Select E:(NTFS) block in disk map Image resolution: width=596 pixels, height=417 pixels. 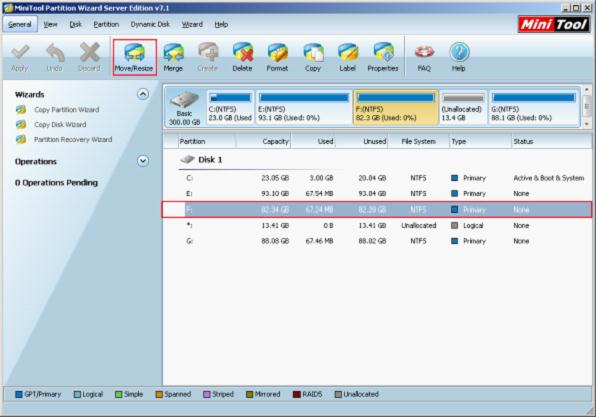(304, 107)
